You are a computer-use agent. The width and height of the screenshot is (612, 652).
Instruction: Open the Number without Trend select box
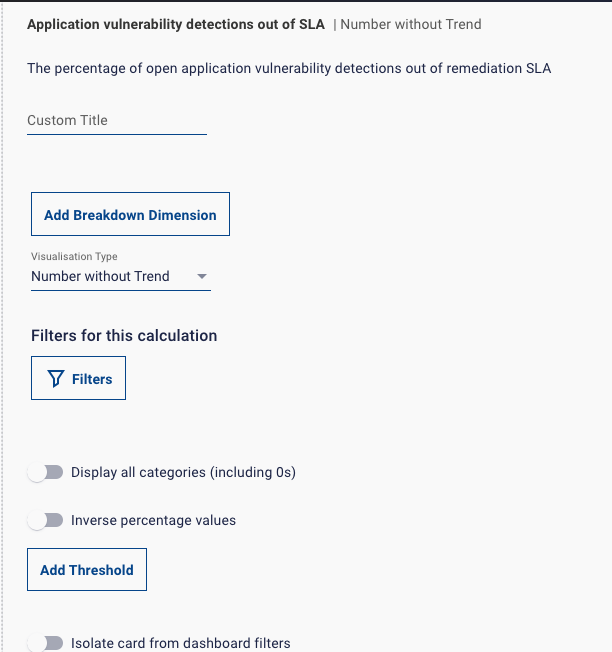point(110,276)
